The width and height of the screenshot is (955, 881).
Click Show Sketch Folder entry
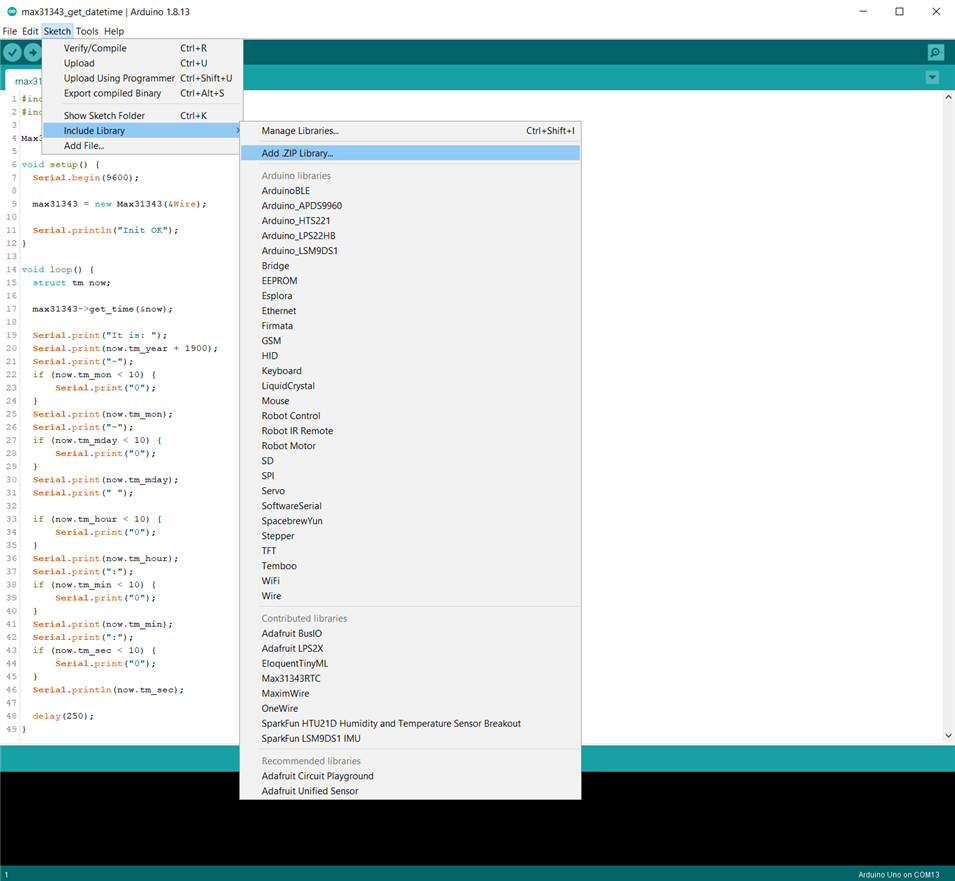[x=104, y=116]
